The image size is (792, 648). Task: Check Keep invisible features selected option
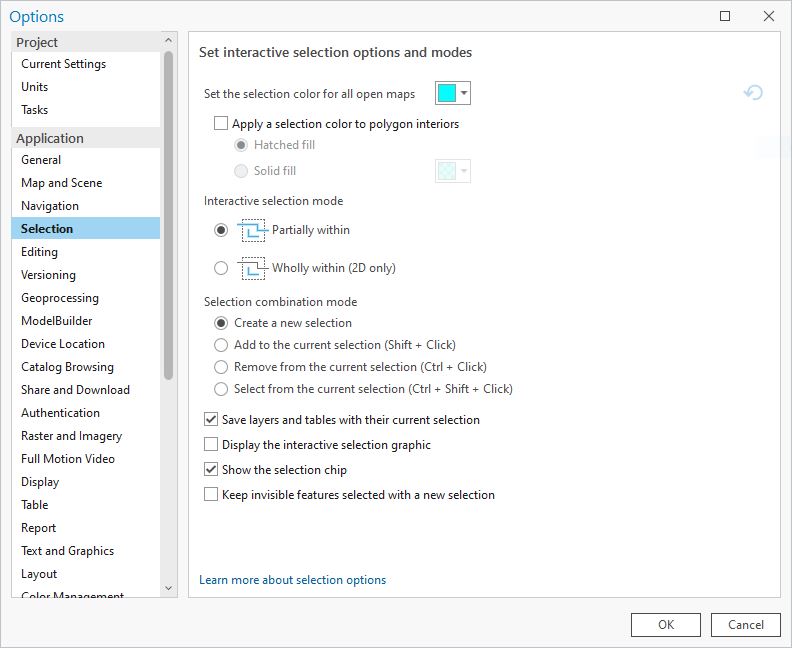point(211,495)
